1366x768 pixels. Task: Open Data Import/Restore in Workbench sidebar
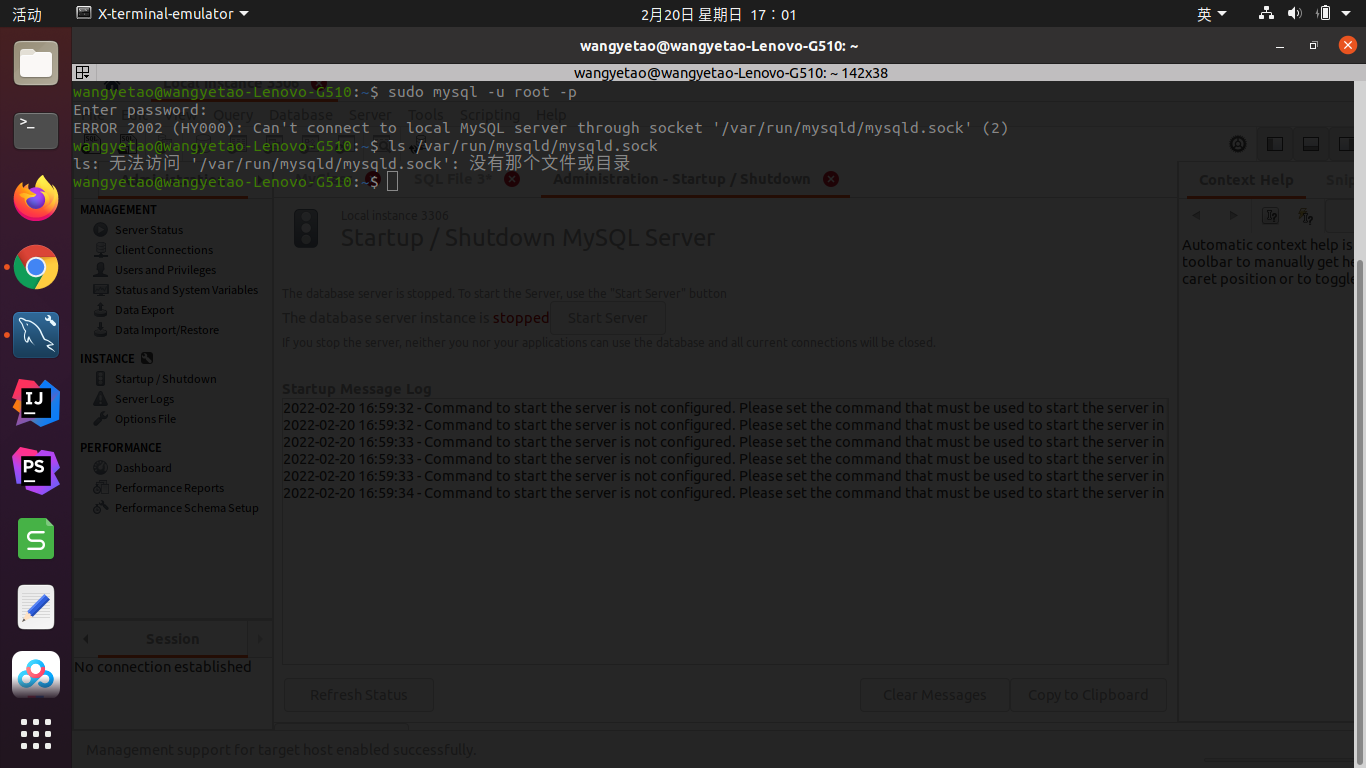coord(167,330)
